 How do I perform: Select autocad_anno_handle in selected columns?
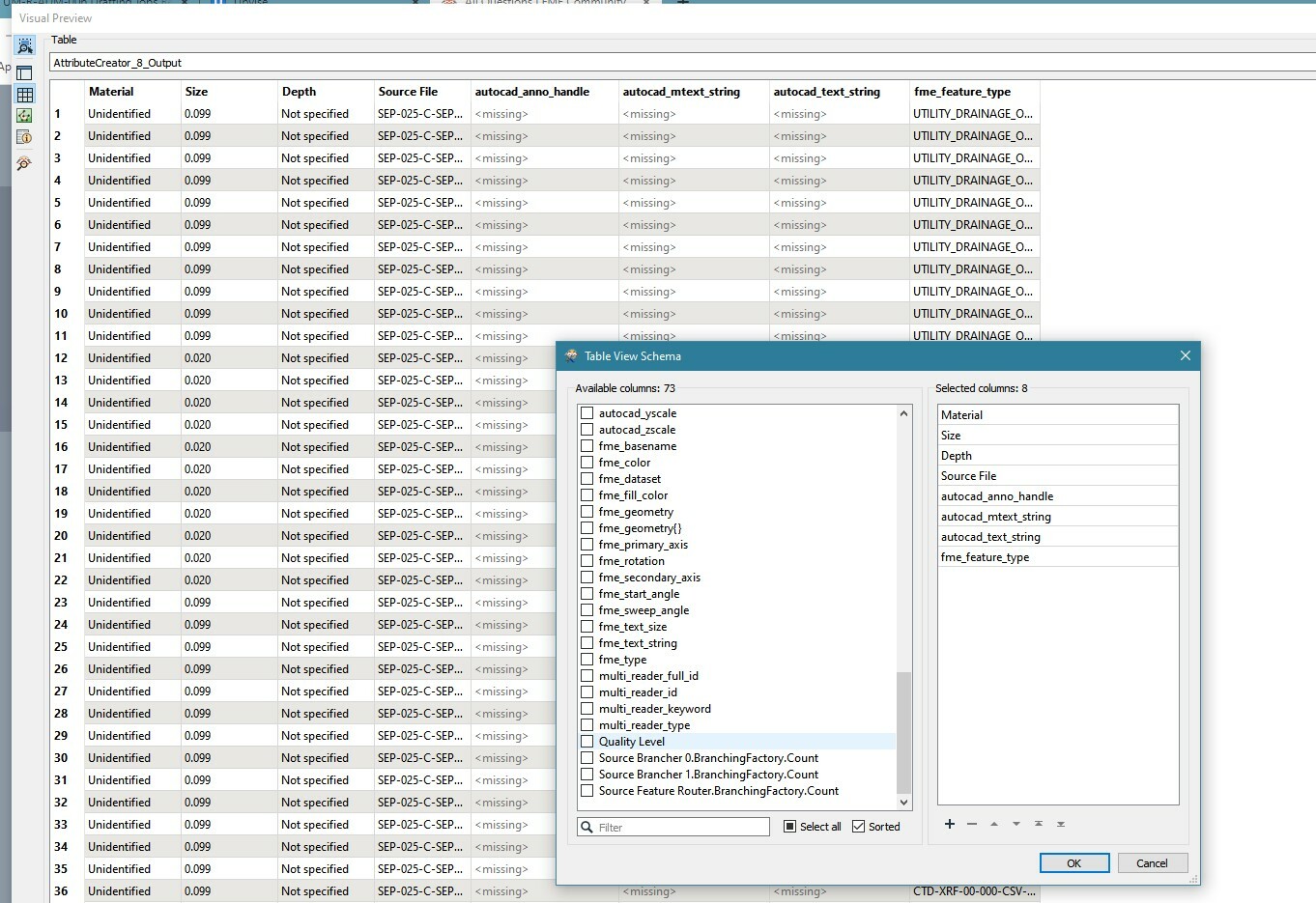tap(1058, 495)
